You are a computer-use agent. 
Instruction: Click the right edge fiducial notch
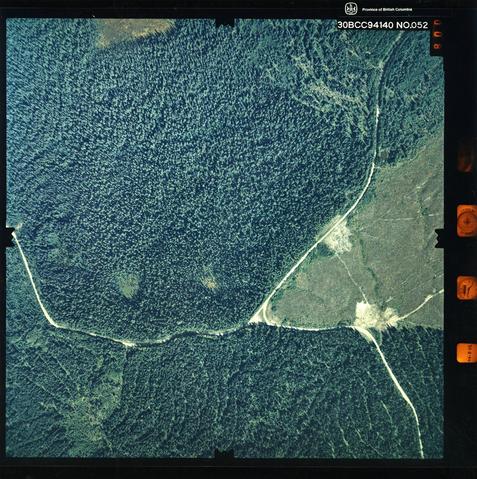pos(439,238)
